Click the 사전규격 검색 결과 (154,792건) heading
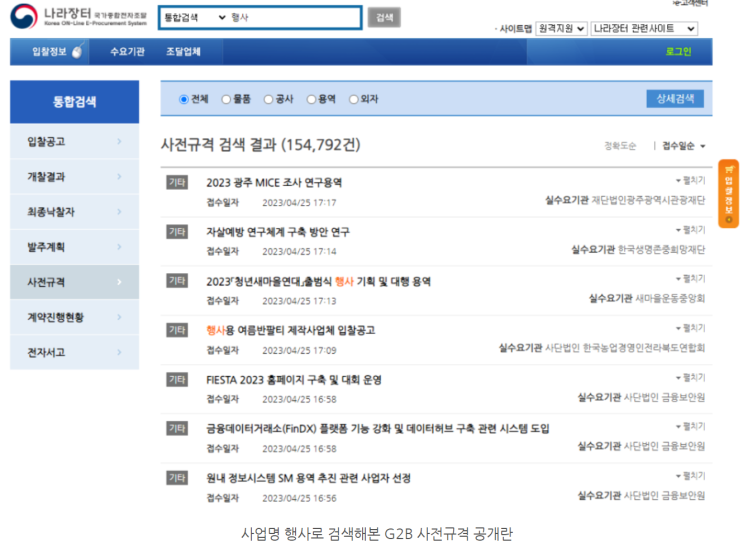743x548 pixels. pyautogui.click(x=261, y=144)
